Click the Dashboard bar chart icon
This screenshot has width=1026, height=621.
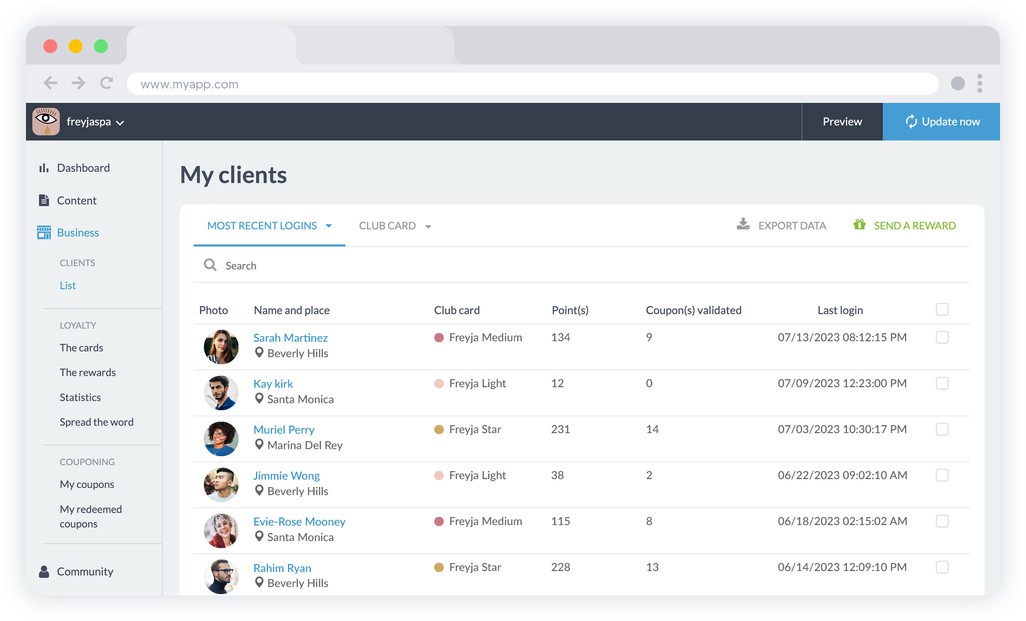[x=44, y=168]
